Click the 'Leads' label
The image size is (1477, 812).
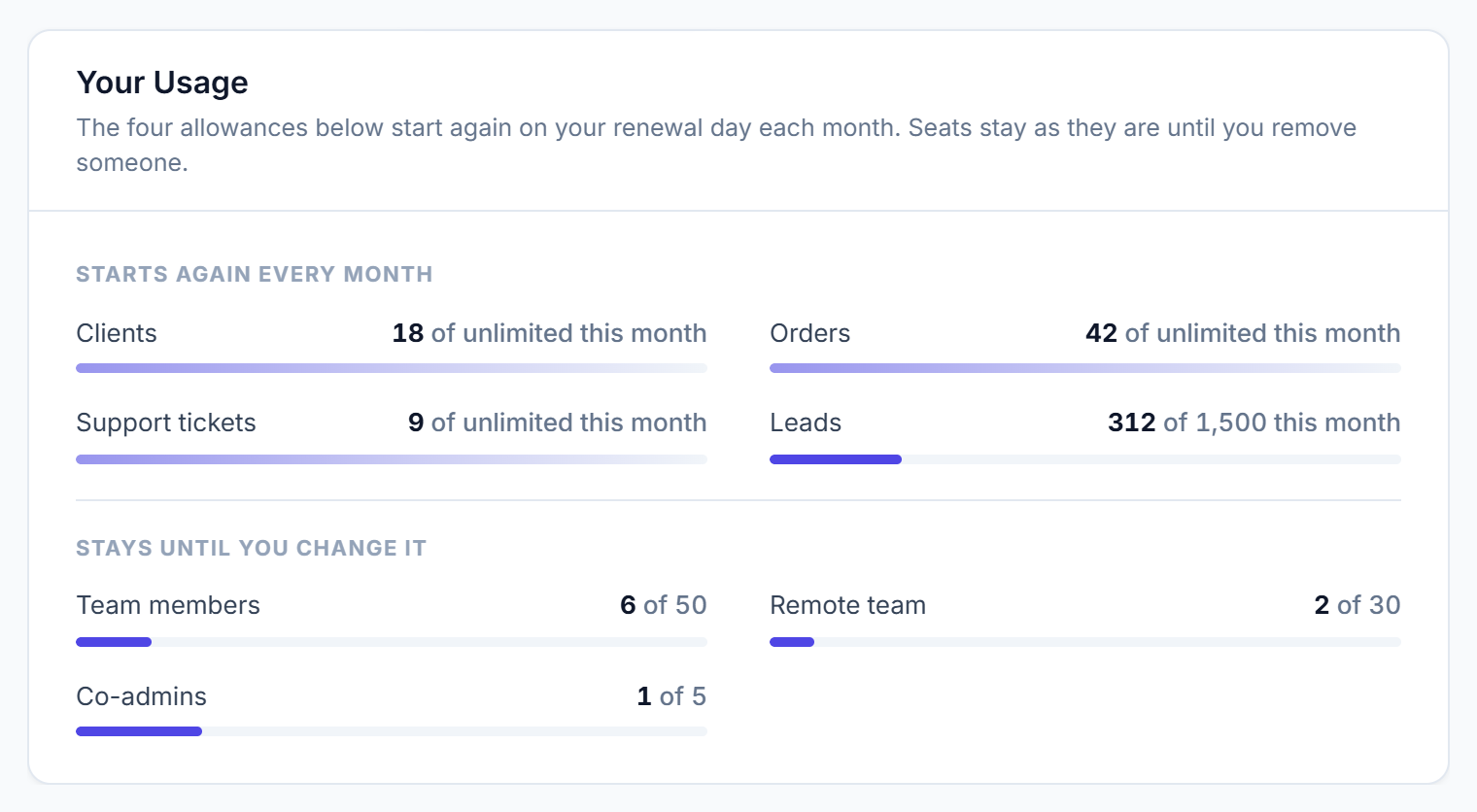coord(806,423)
